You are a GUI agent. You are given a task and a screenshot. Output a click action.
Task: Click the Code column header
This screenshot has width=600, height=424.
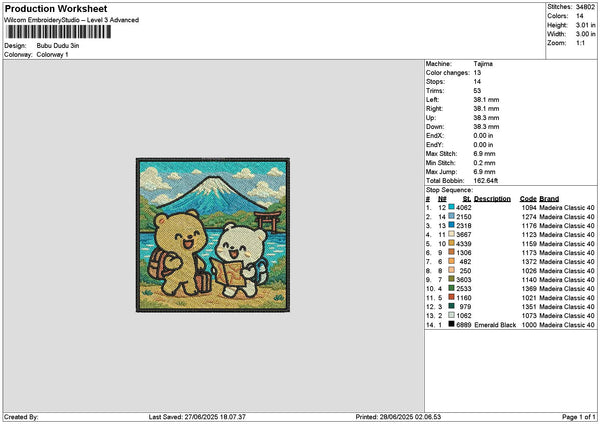pos(528,199)
